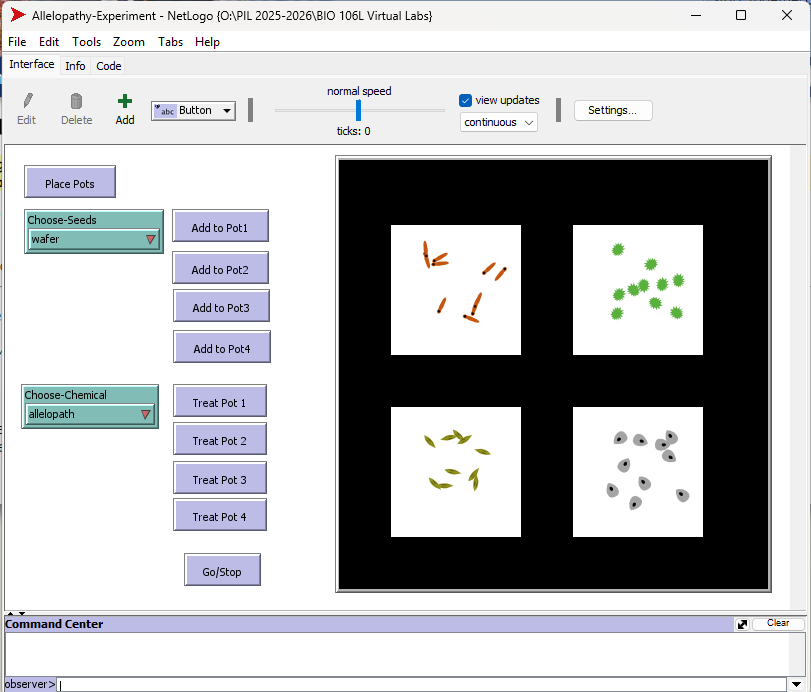Click the Choose-Seeds chooser red triangle
Screen dimensions: 811x692
click(x=152, y=239)
